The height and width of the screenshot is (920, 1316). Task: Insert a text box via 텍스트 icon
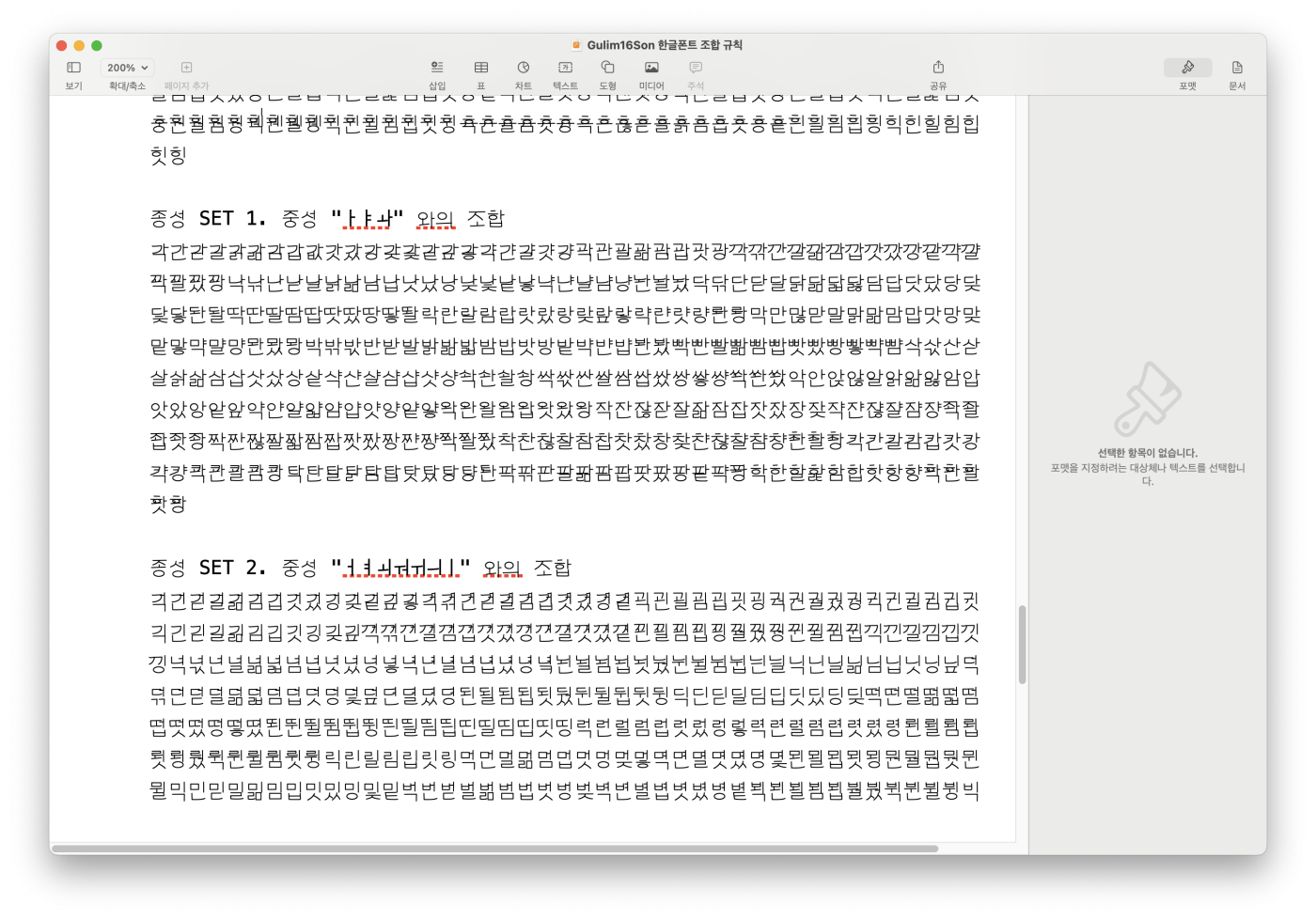pos(565,68)
